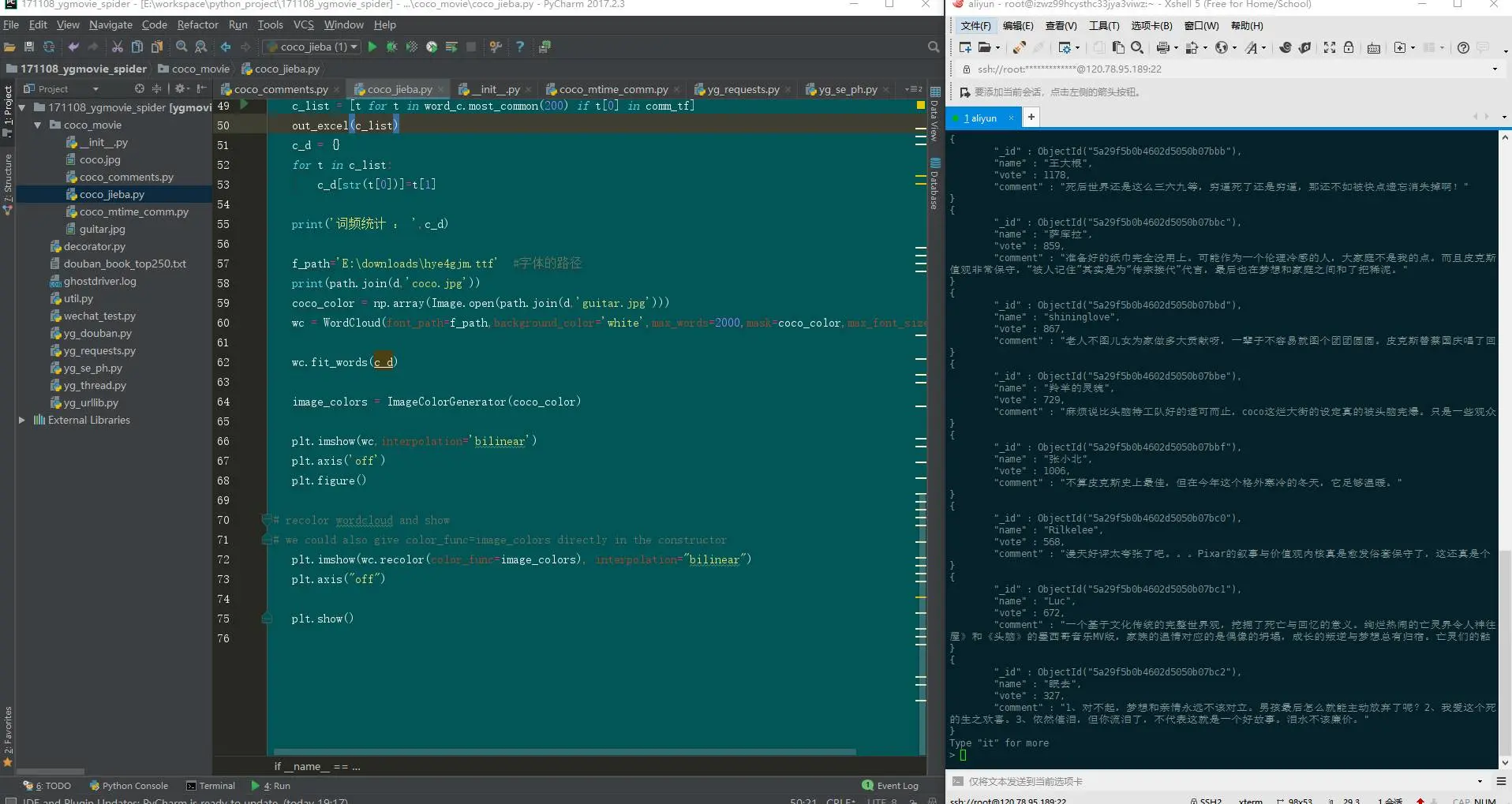This screenshot has width=1512, height=804.
Task: Cut selection using the scissors icon
Action: (118, 47)
